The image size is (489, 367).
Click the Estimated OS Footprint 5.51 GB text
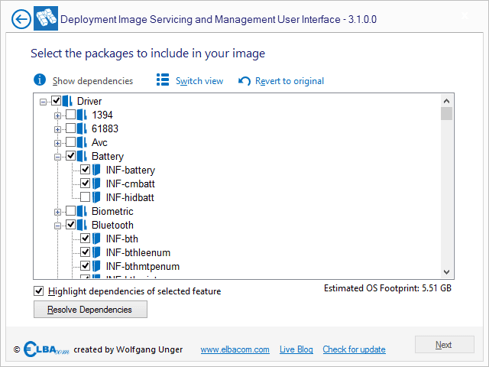pyautogui.click(x=388, y=288)
